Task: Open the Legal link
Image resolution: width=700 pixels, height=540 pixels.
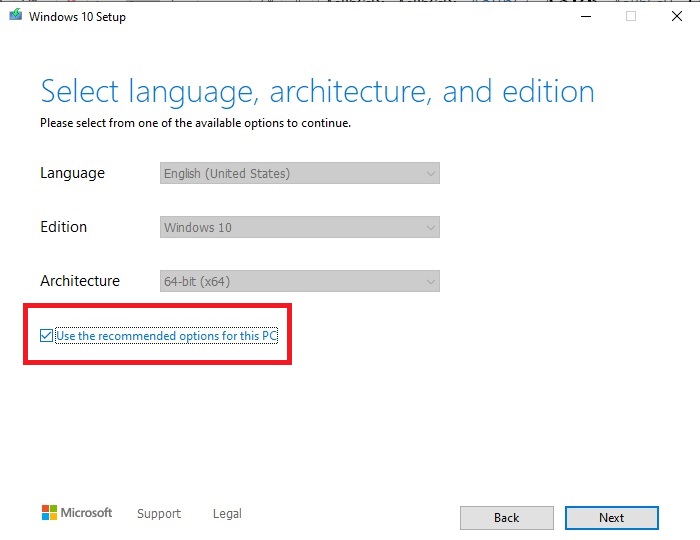Action: (x=227, y=514)
